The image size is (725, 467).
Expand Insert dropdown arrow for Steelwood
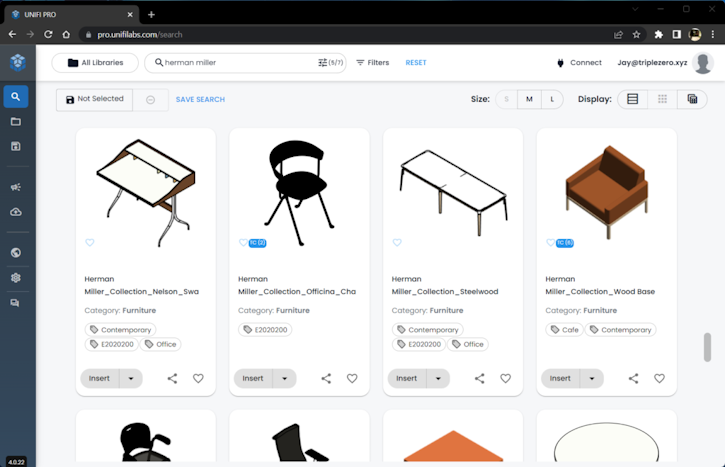[438, 379]
